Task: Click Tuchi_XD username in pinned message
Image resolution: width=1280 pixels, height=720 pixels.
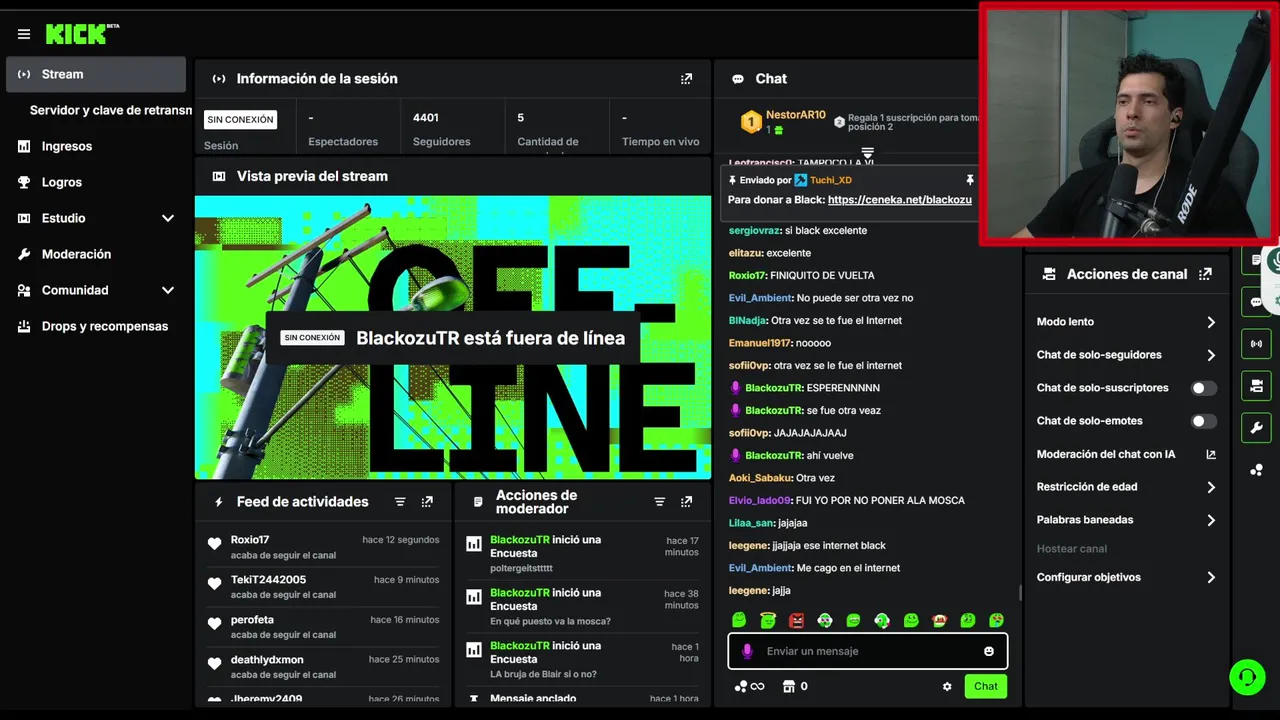Action: (x=831, y=180)
